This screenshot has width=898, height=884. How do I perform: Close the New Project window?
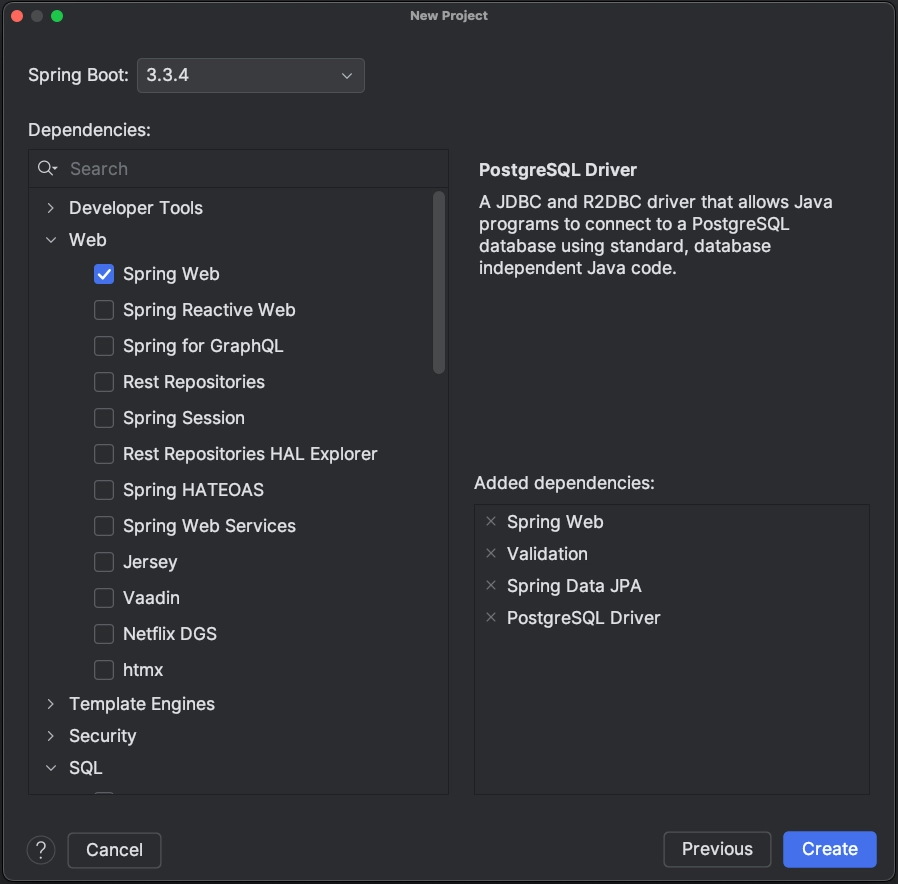click(x=17, y=16)
